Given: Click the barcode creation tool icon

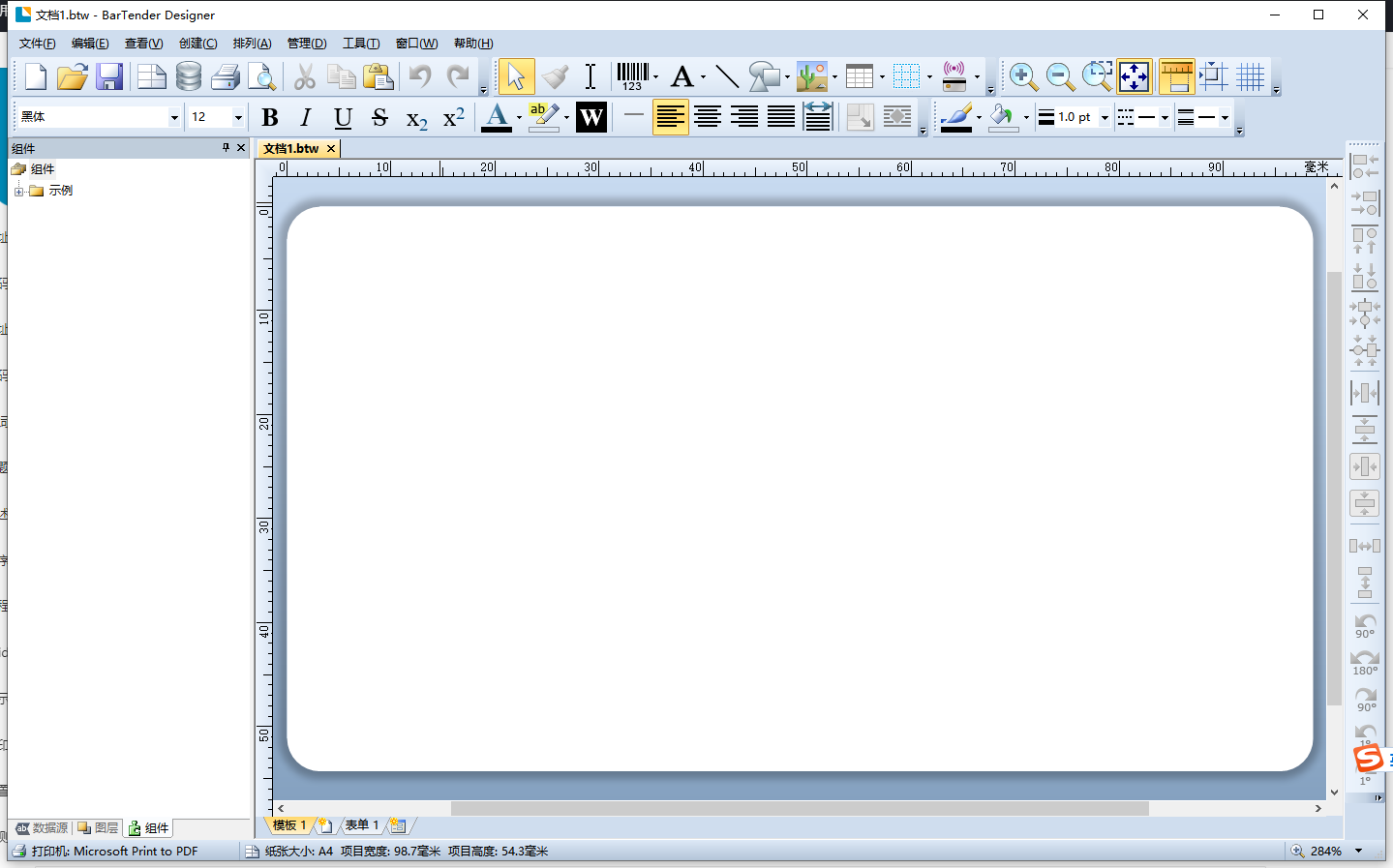Looking at the screenshot, I should click(633, 76).
